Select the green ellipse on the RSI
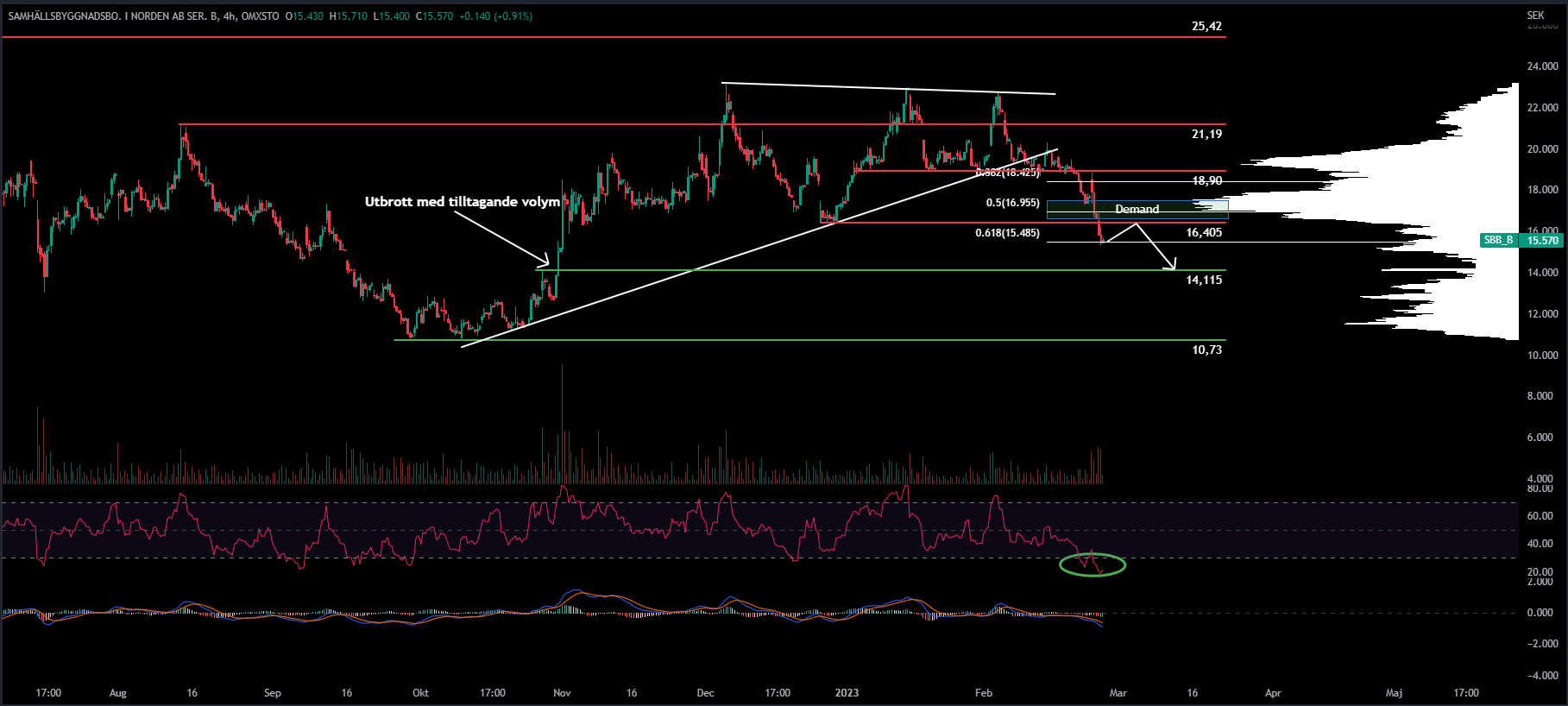Screen dimensions: 1568x706 pos(1093,565)
